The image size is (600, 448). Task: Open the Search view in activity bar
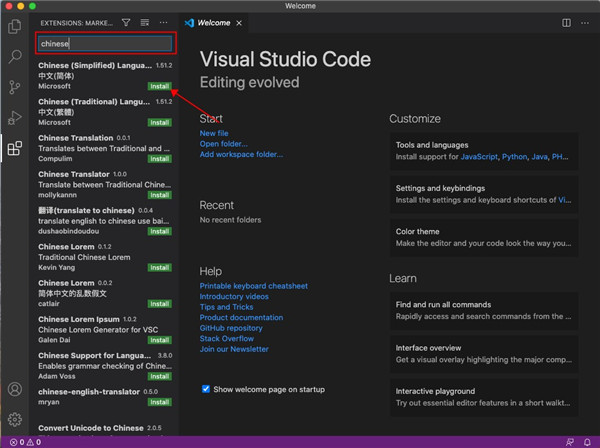(14, 57)
